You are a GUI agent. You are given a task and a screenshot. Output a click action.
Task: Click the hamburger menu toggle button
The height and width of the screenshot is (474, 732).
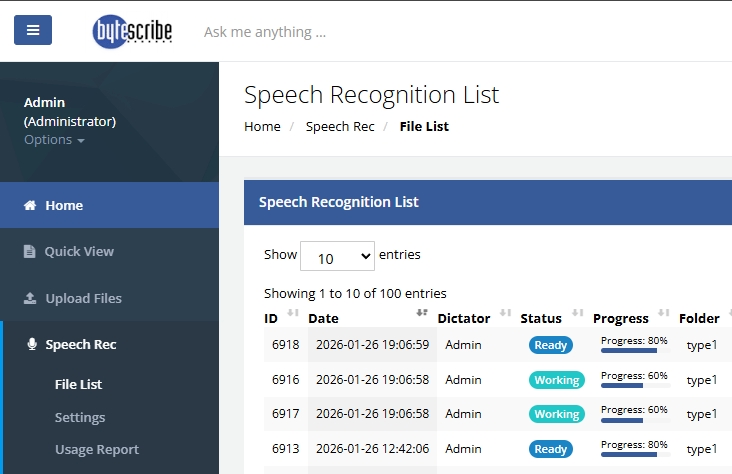coord(33,30)
